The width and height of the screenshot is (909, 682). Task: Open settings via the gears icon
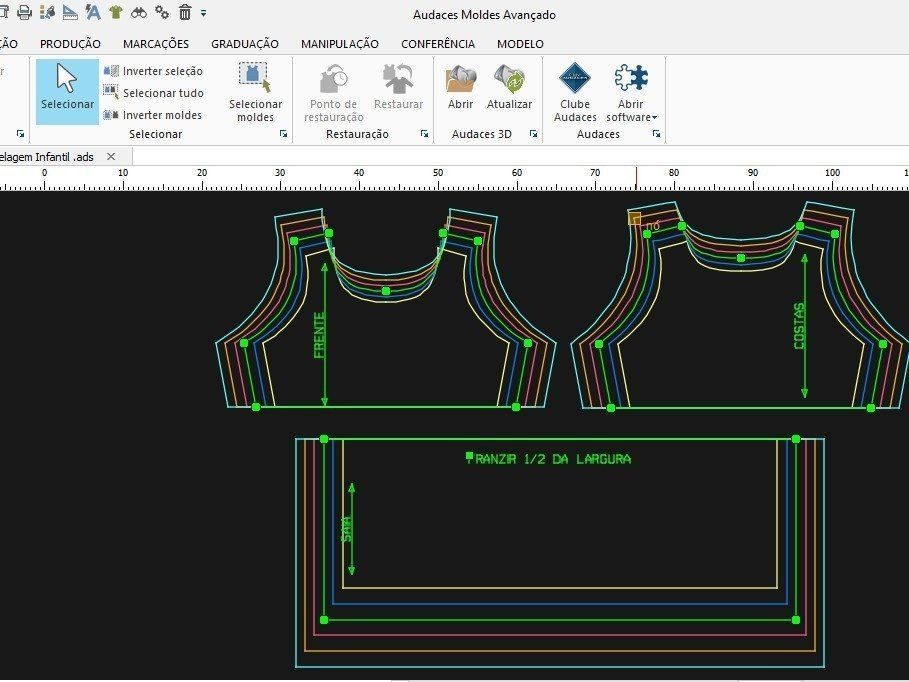[162, 13]
